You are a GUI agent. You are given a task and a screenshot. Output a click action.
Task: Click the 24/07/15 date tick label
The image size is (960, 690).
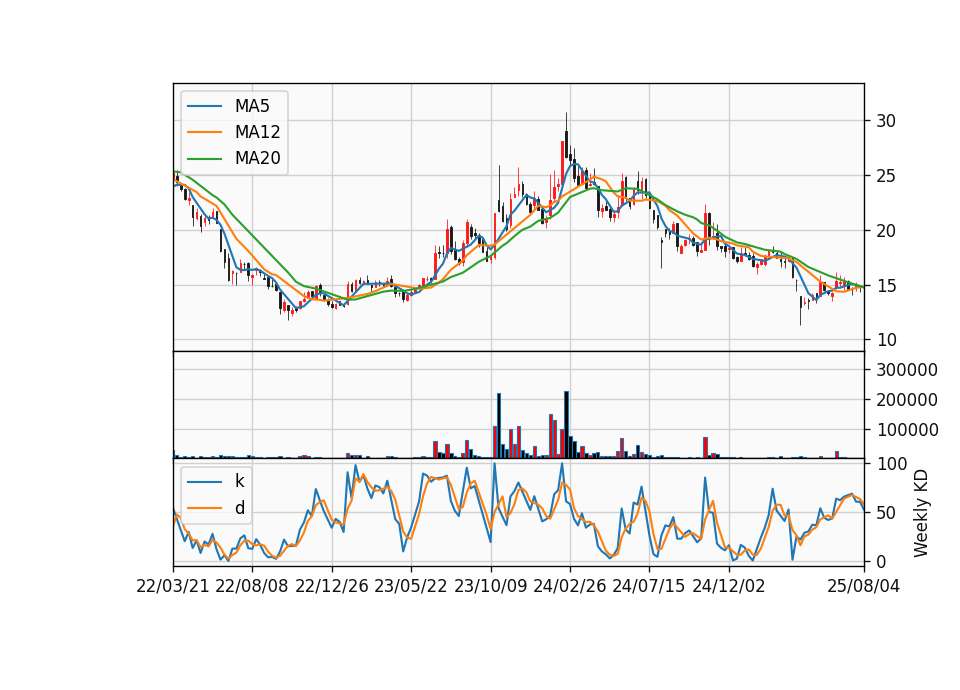pos(649,587)
